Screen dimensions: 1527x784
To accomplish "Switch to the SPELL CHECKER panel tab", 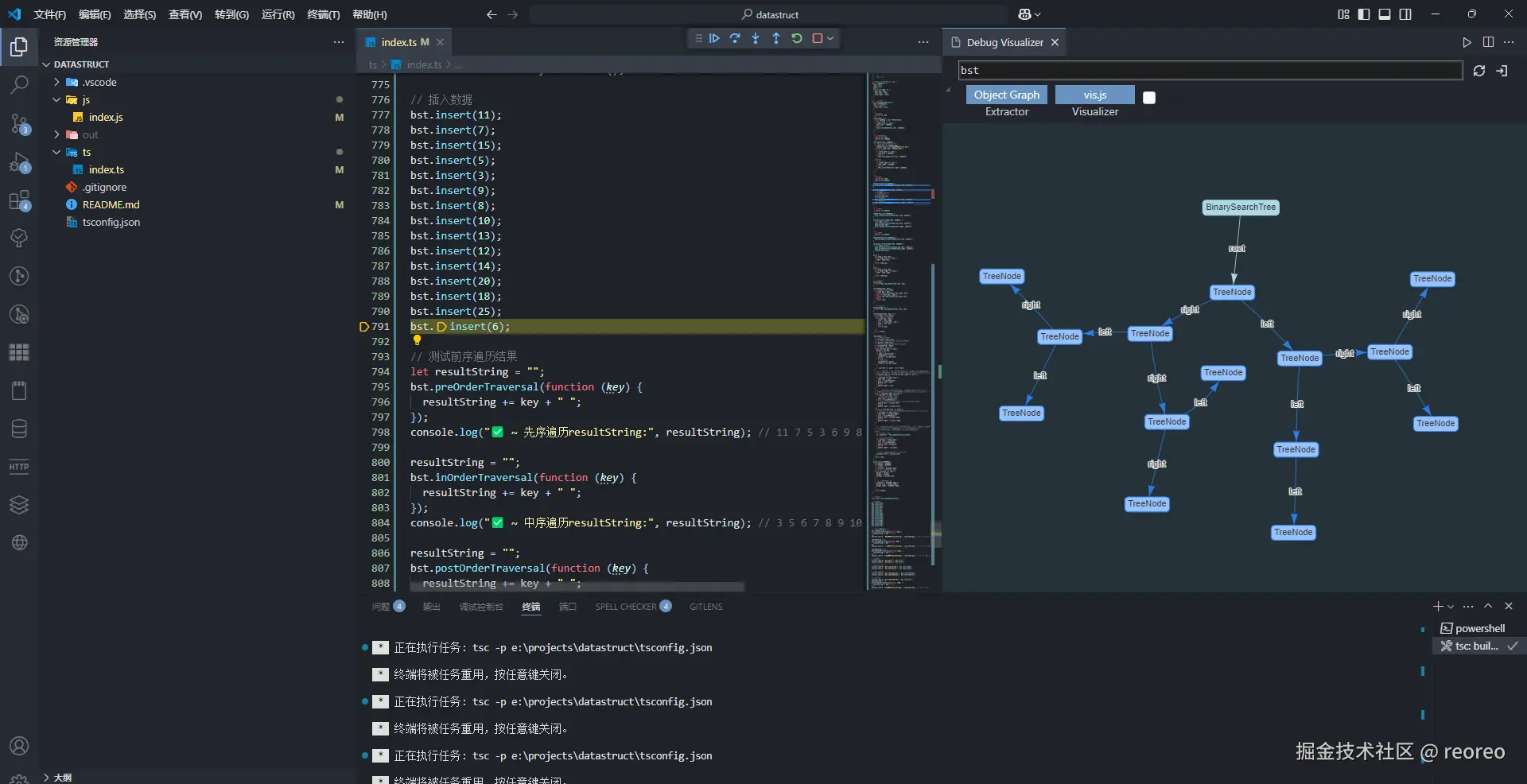I will pyautogui.click(x=626, y=607).
